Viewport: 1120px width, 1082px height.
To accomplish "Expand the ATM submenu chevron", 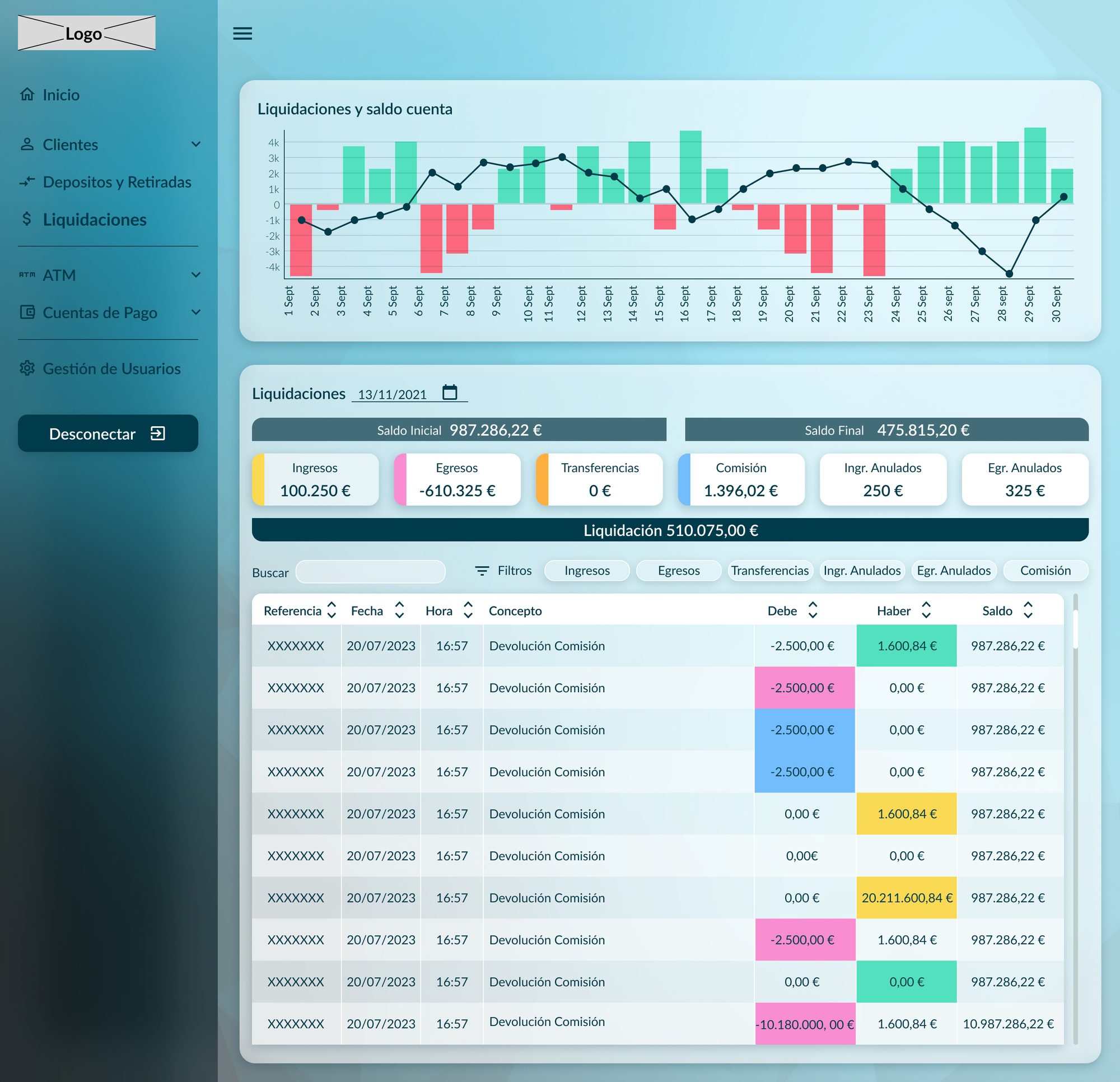I will coord(195,275).
